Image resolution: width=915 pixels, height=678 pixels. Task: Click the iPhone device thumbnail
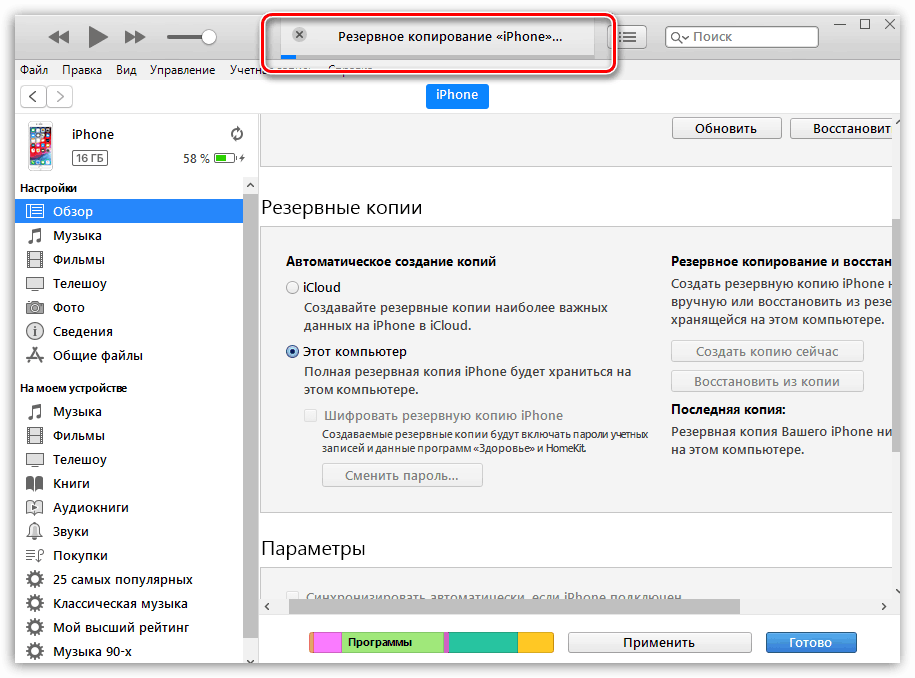(x=40, y=146)
